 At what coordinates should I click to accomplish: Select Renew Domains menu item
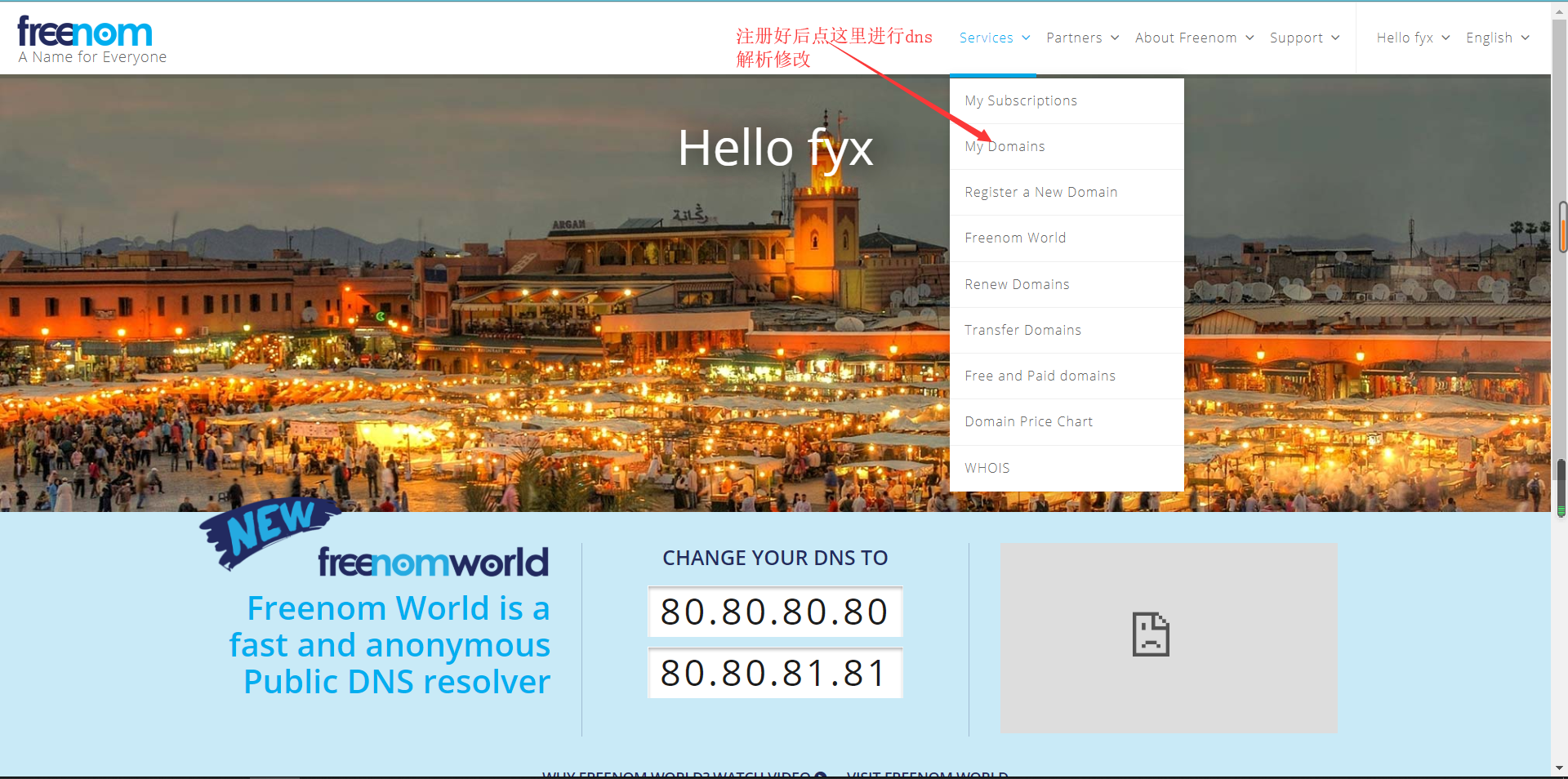(x=1017, y=284)
